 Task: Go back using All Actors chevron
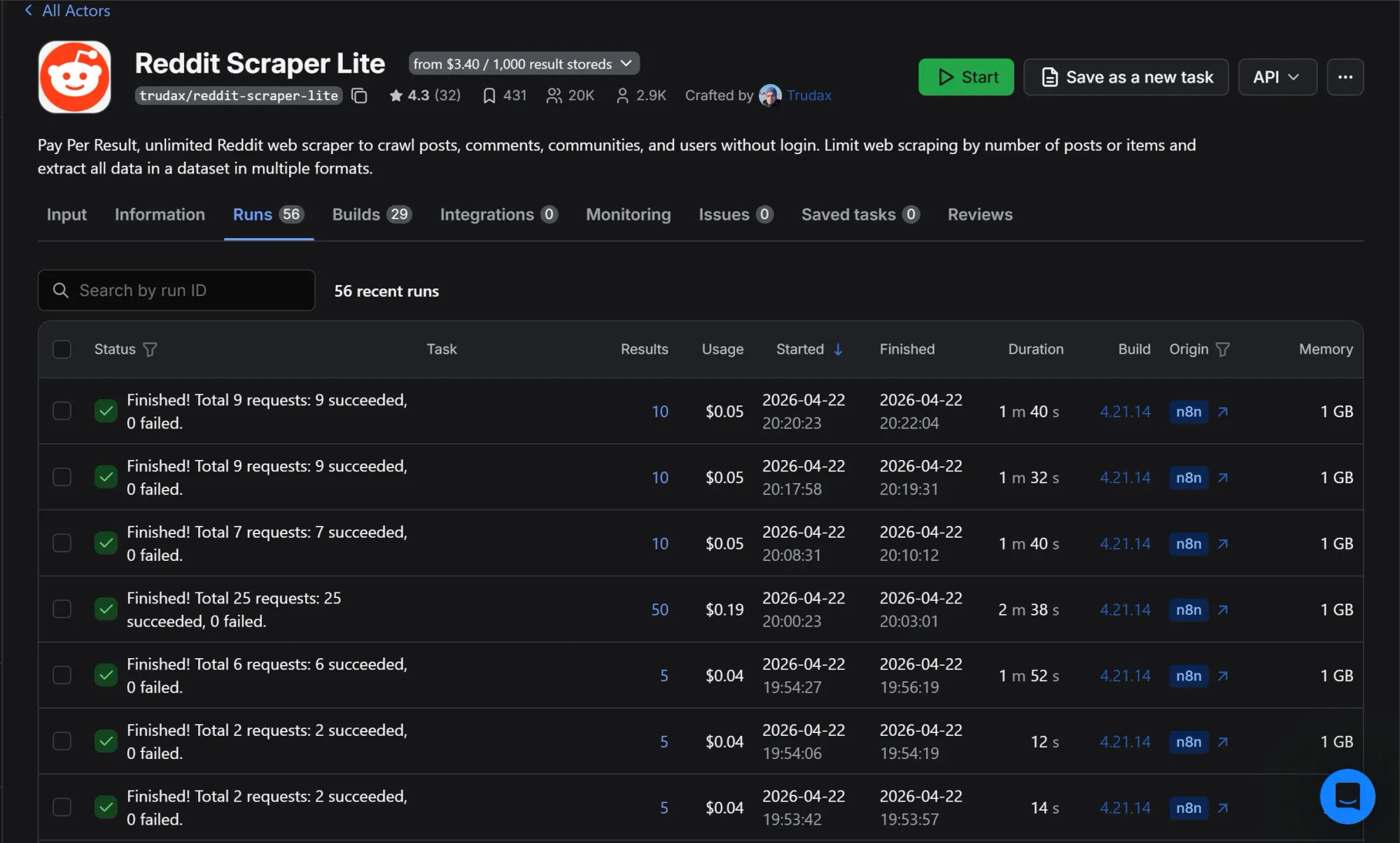click(x=29, y=10)
